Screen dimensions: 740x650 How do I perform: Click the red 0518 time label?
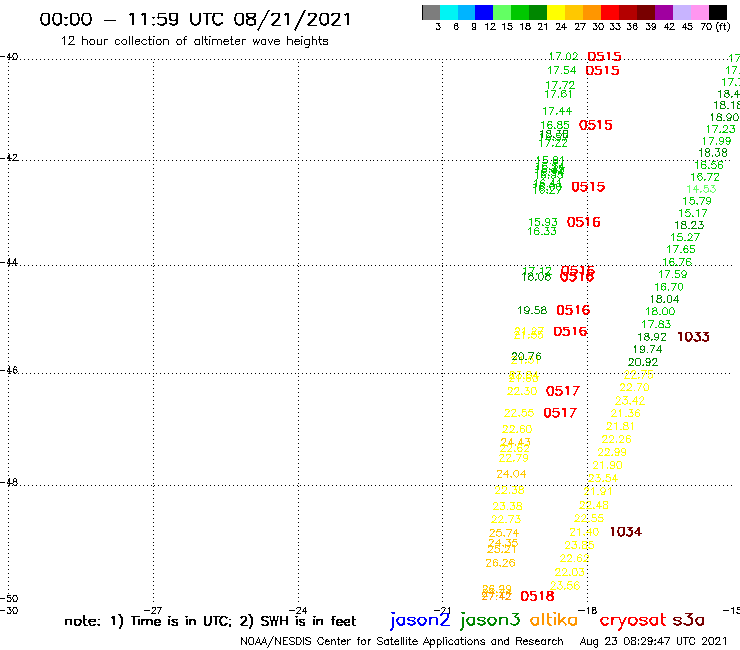coord(537,596)
